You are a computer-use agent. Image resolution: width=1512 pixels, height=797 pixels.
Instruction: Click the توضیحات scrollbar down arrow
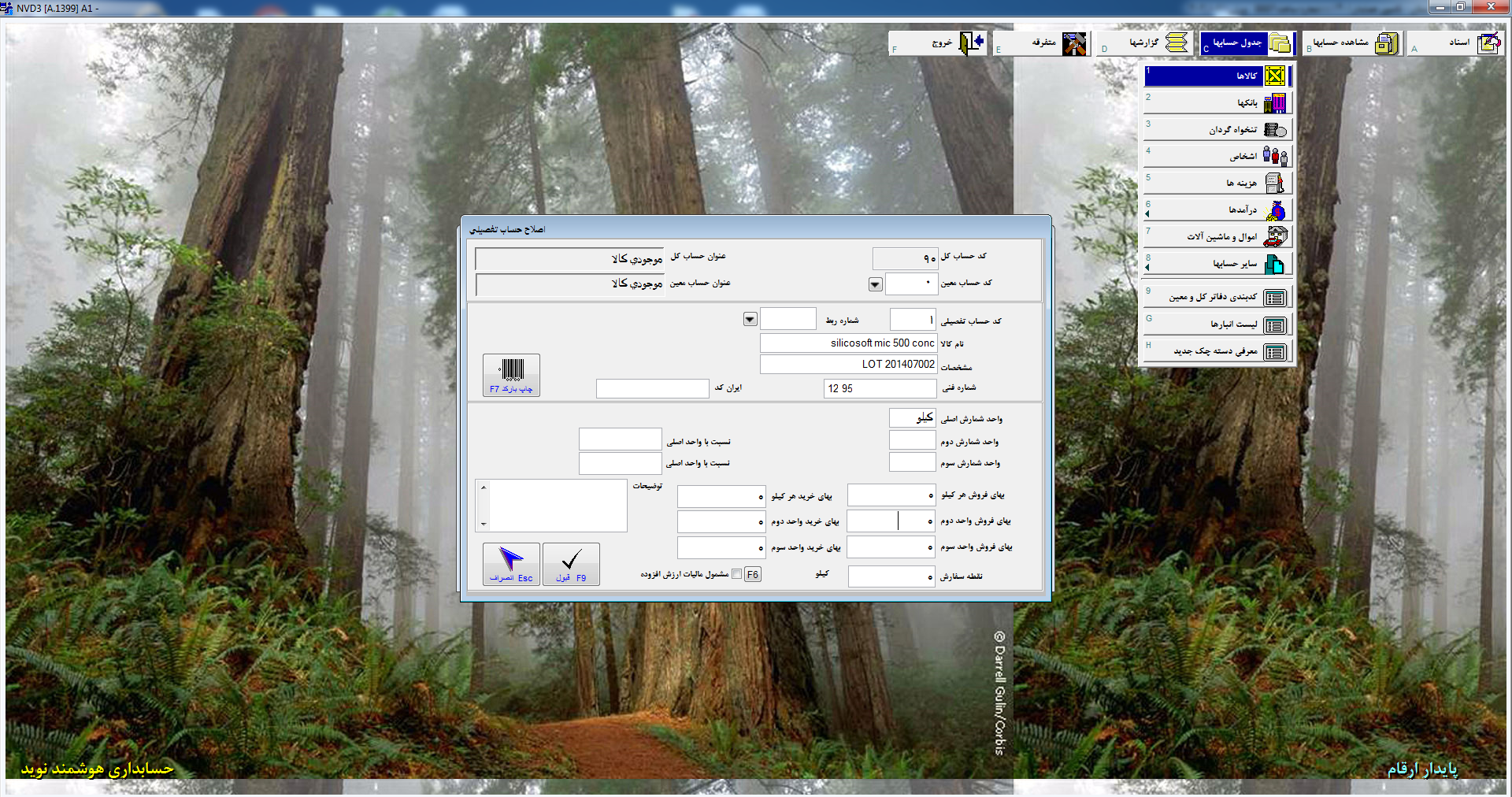(484, 524)
